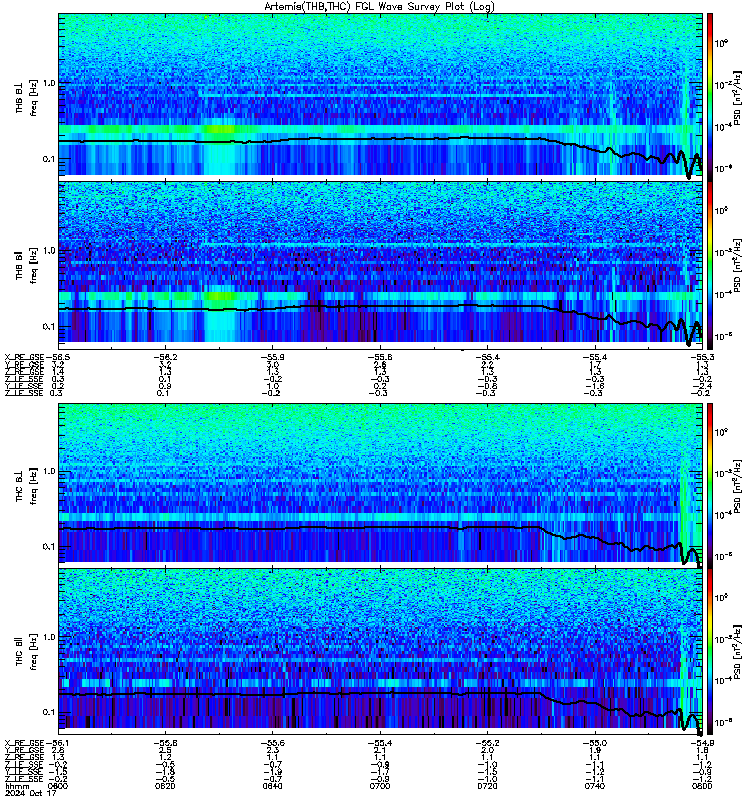Click the 'hhmm' time axis label

17,786
